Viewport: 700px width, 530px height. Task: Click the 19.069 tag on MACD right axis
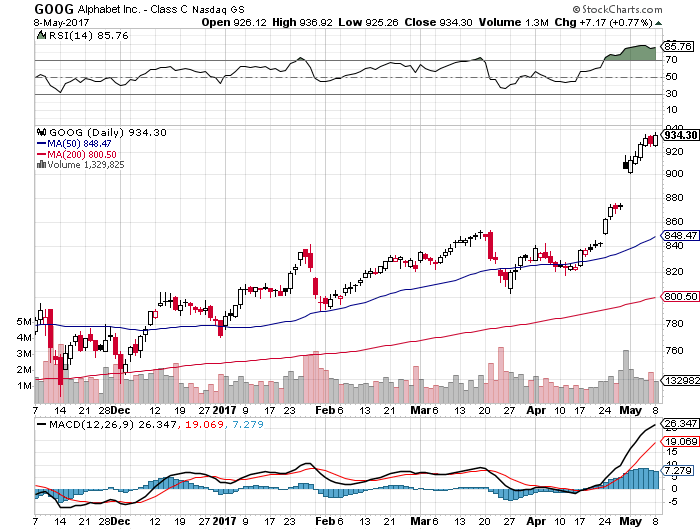[x=680, y=442]
